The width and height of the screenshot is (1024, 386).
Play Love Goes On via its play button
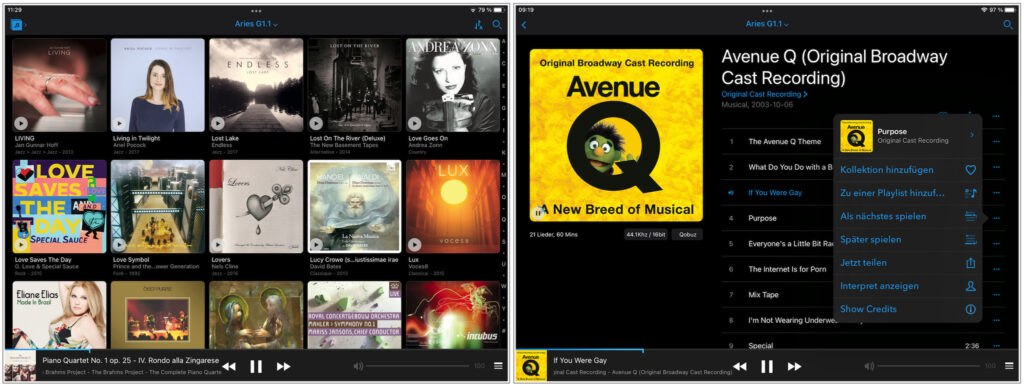(414, 123)
